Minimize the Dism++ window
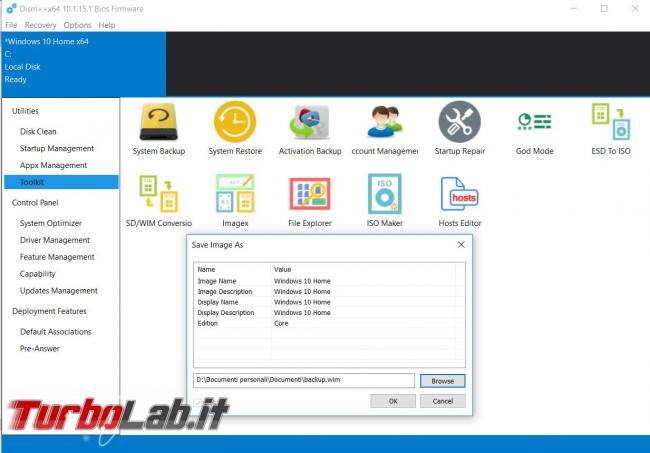The height and width of the screenshot is (453, 650). pos(574,8)
